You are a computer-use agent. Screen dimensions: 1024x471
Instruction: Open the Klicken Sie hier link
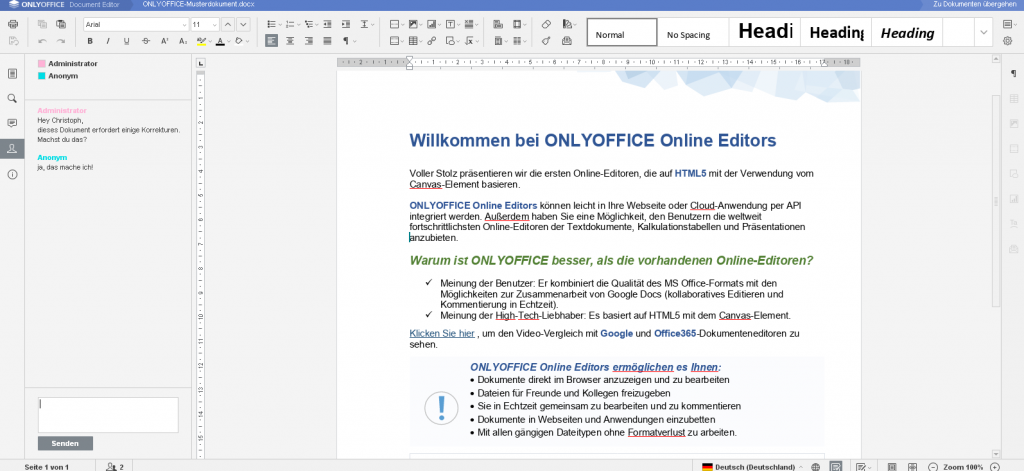pos(442,333)
